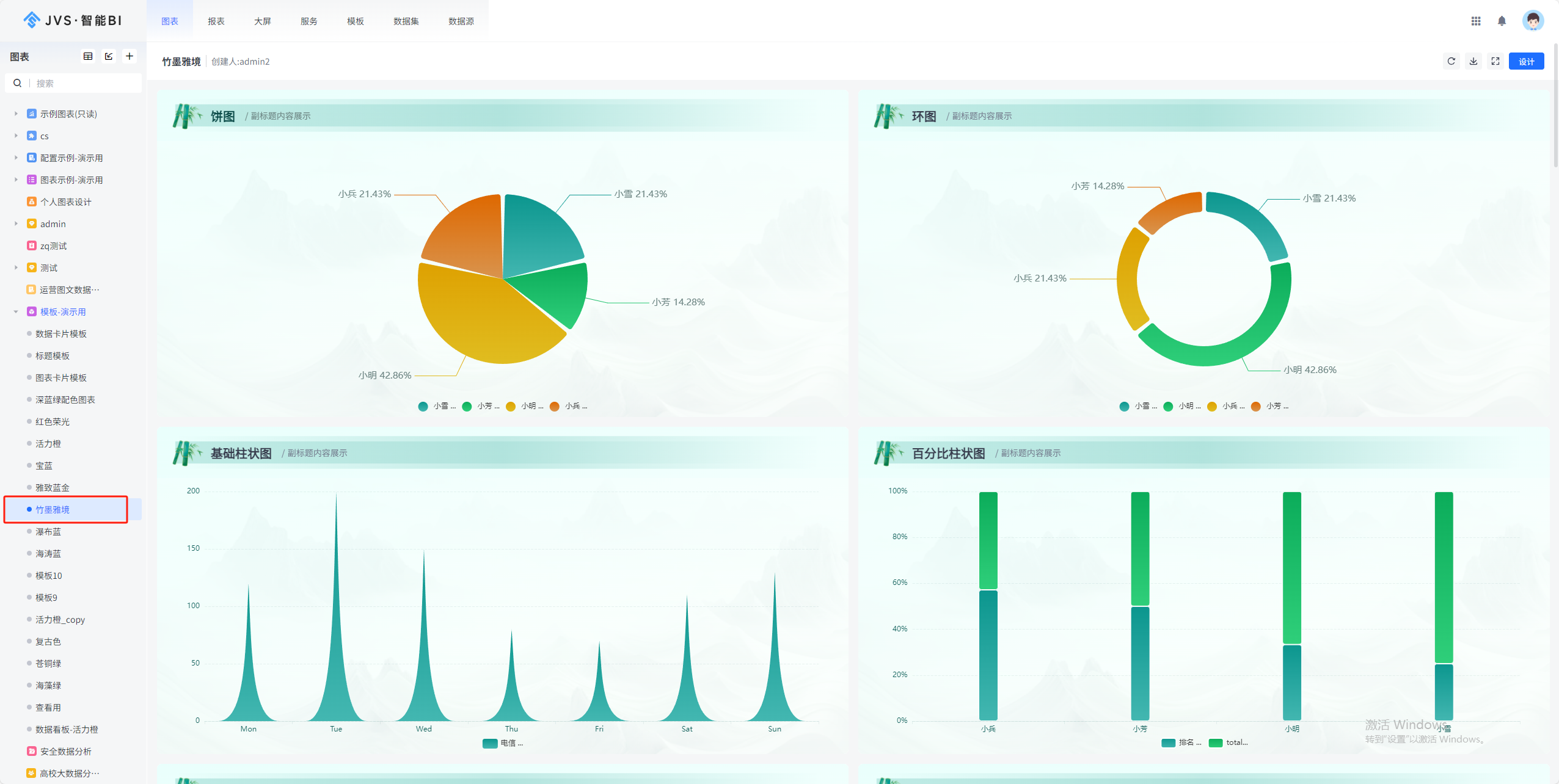Toggle 小兵 legend in the pie chart
Viewport: 1559px width, 784px height.
(x=569, y=406)
